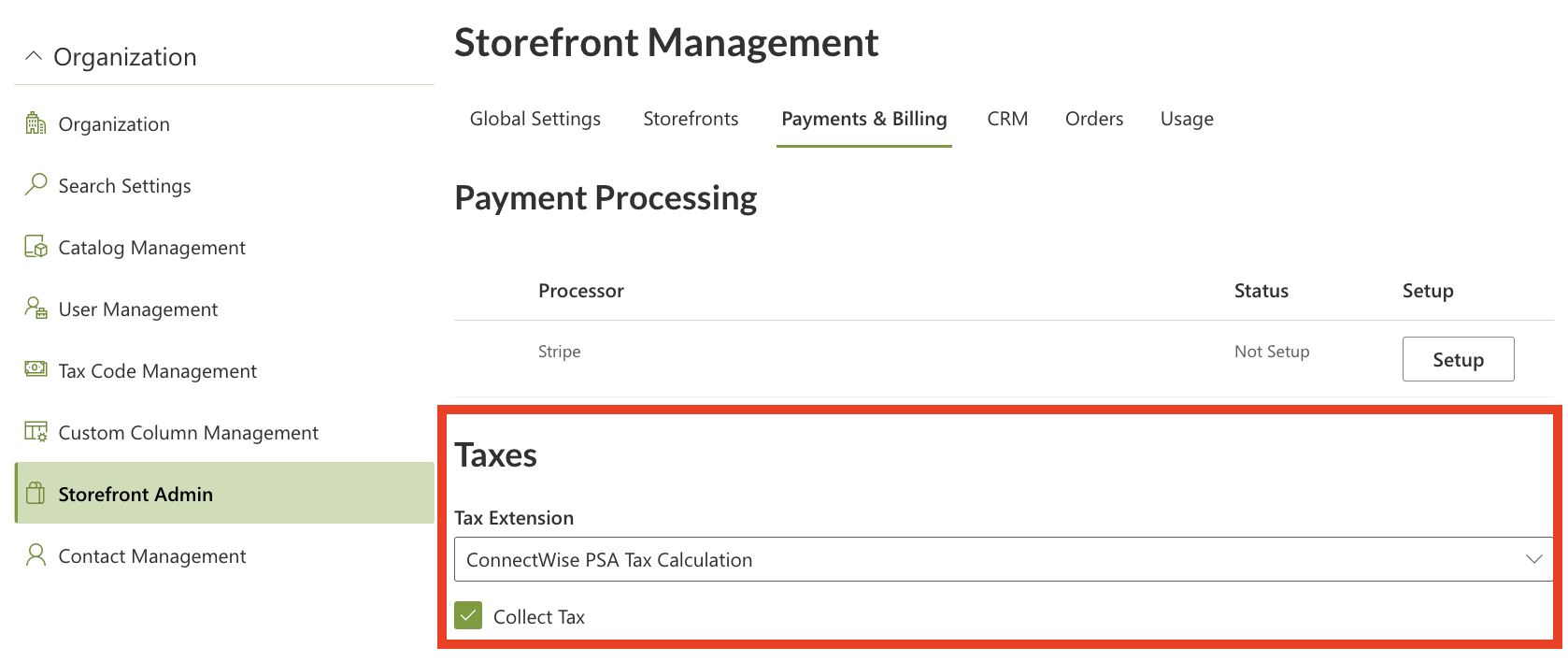Image resolution: width=1568 pixels, height=662 pixels.
Task: Click the Taxes section heading
Action: tap(495, 455)
